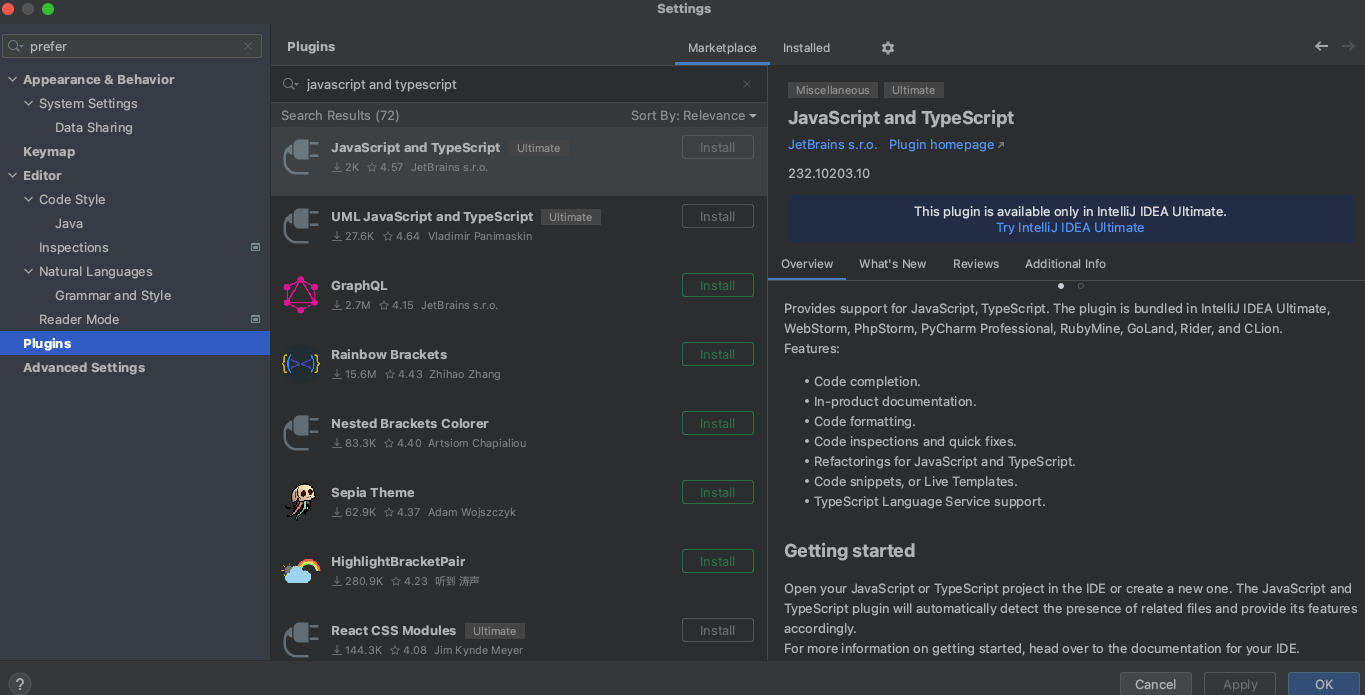
Task: Click the Nested Brackets Colorer plug icon
Action: (x=301, y=433)
